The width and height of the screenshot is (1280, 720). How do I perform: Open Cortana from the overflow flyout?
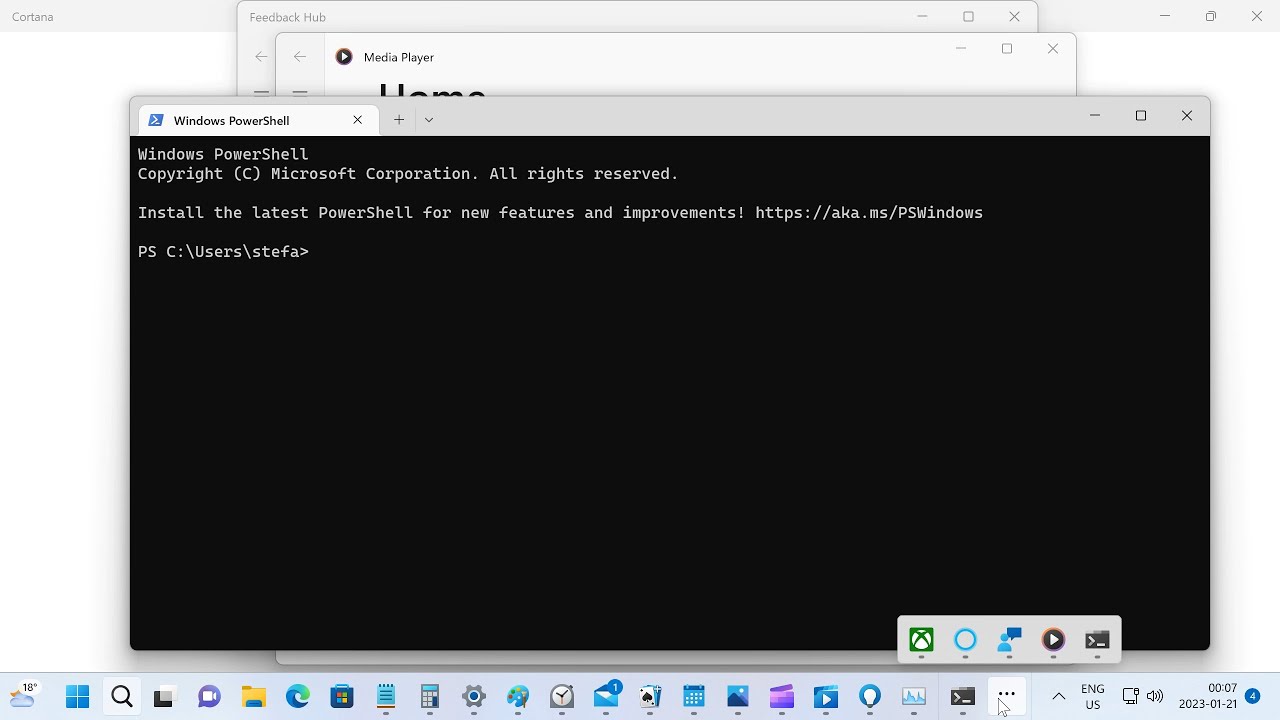[x=965, y=640]
